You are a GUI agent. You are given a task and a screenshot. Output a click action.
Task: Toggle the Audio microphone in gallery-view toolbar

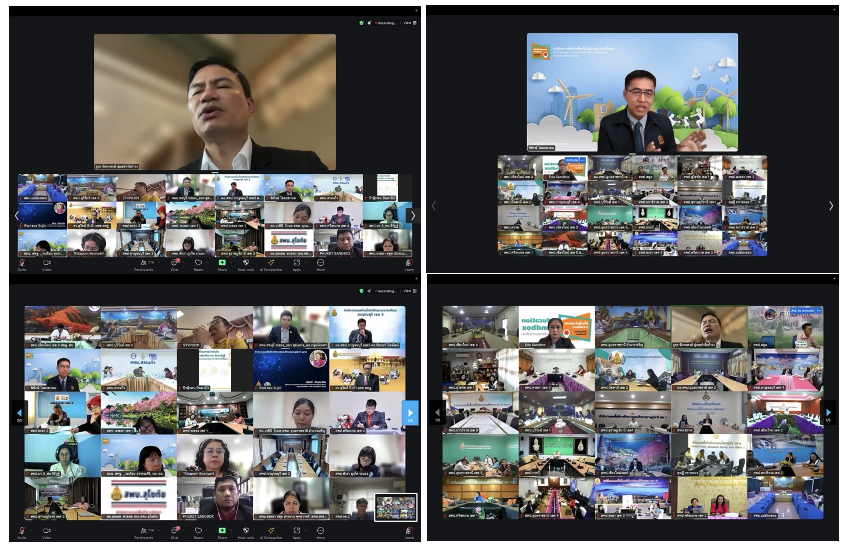[x=21, y=531]
